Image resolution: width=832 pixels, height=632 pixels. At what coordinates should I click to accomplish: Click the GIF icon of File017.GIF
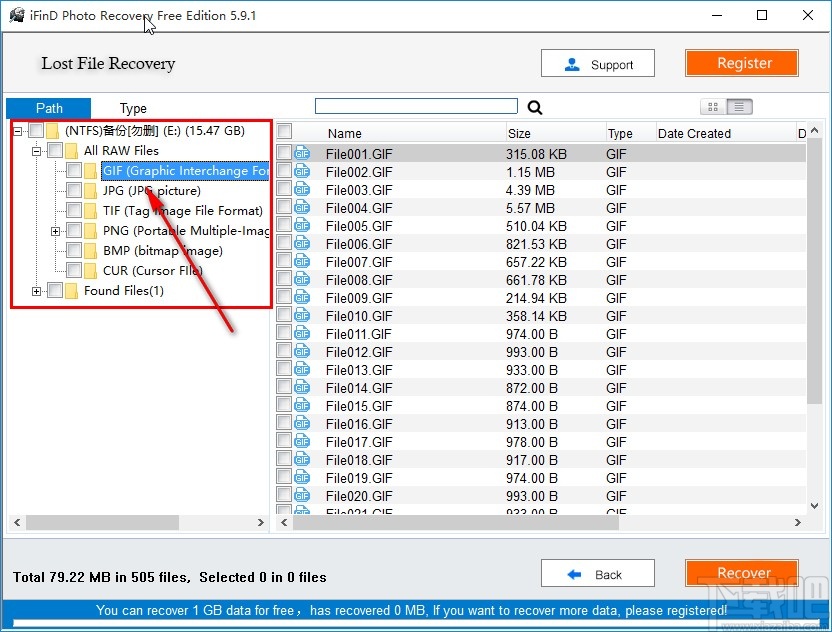(302, 441)
